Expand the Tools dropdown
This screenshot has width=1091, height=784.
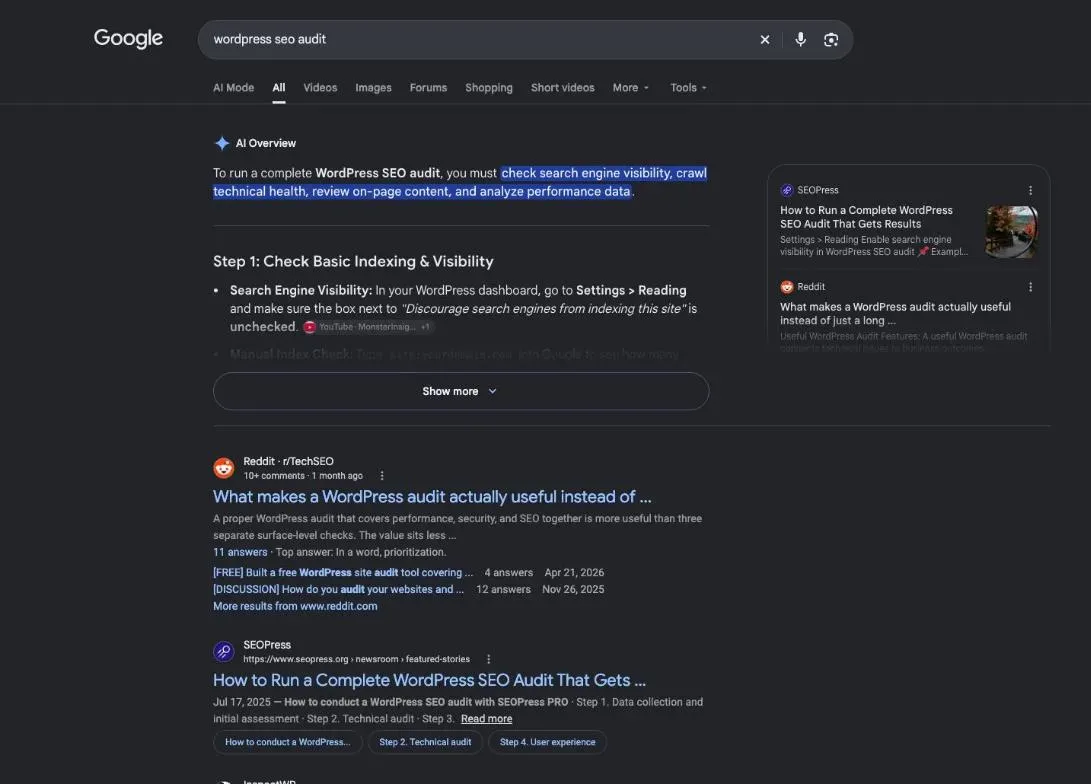click(x=688, y=88)
